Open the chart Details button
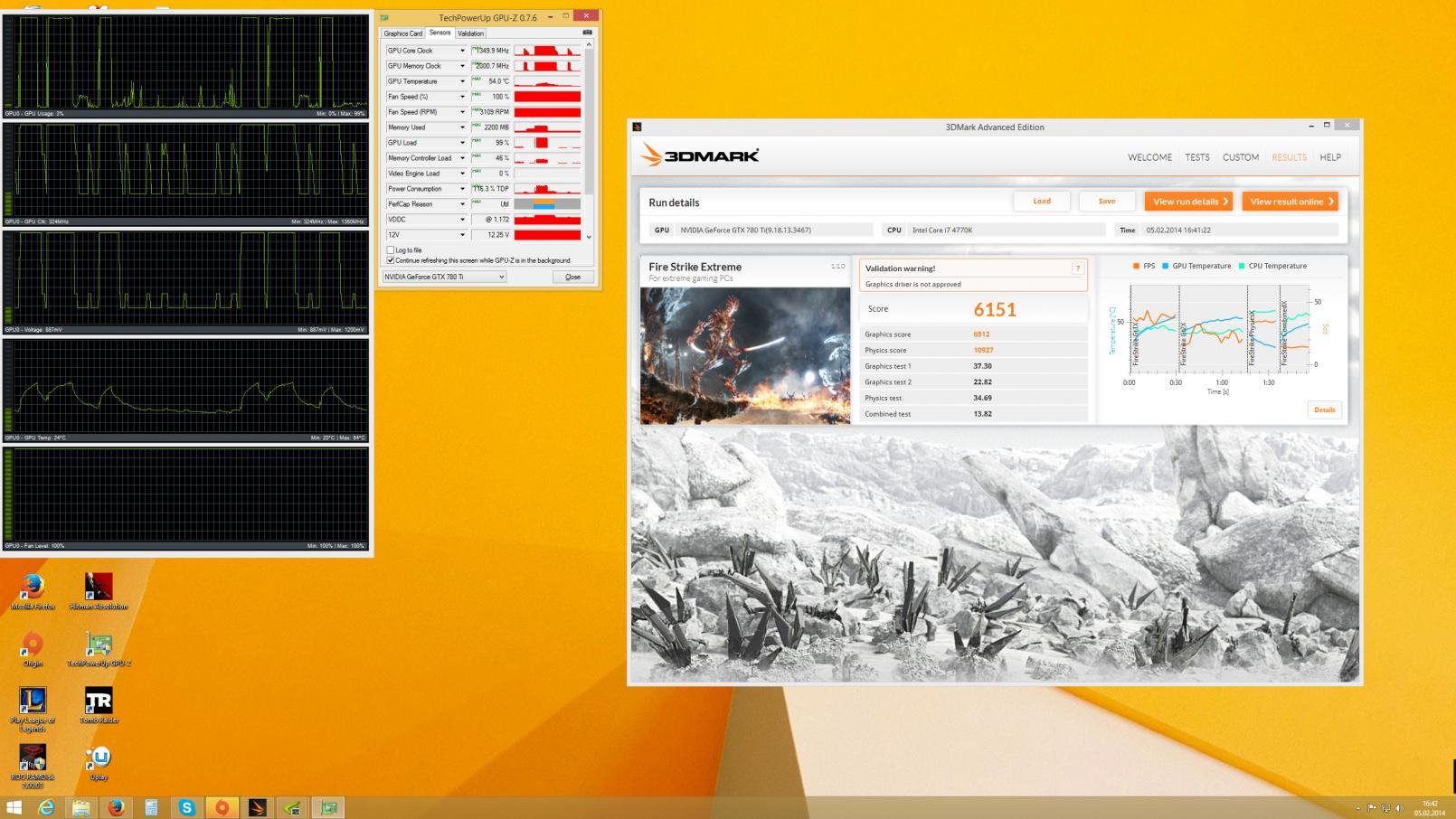 point(1324,409)
